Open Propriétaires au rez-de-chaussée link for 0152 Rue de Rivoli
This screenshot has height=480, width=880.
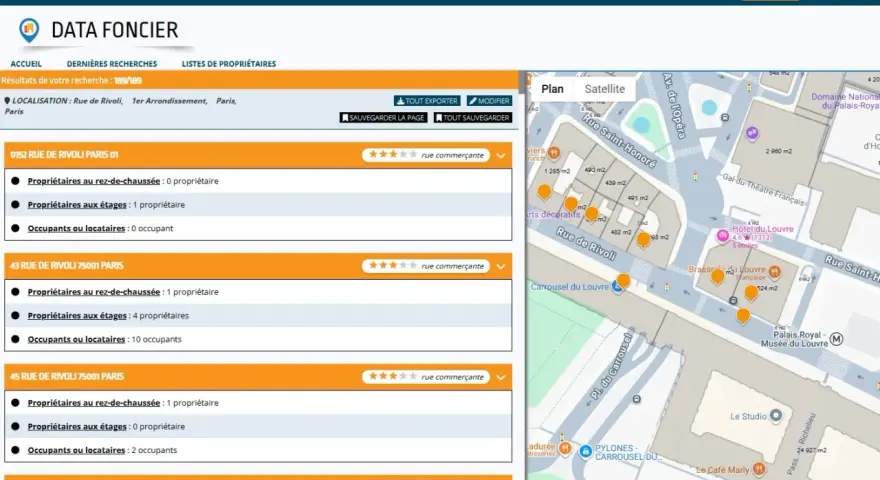[94, 181]
